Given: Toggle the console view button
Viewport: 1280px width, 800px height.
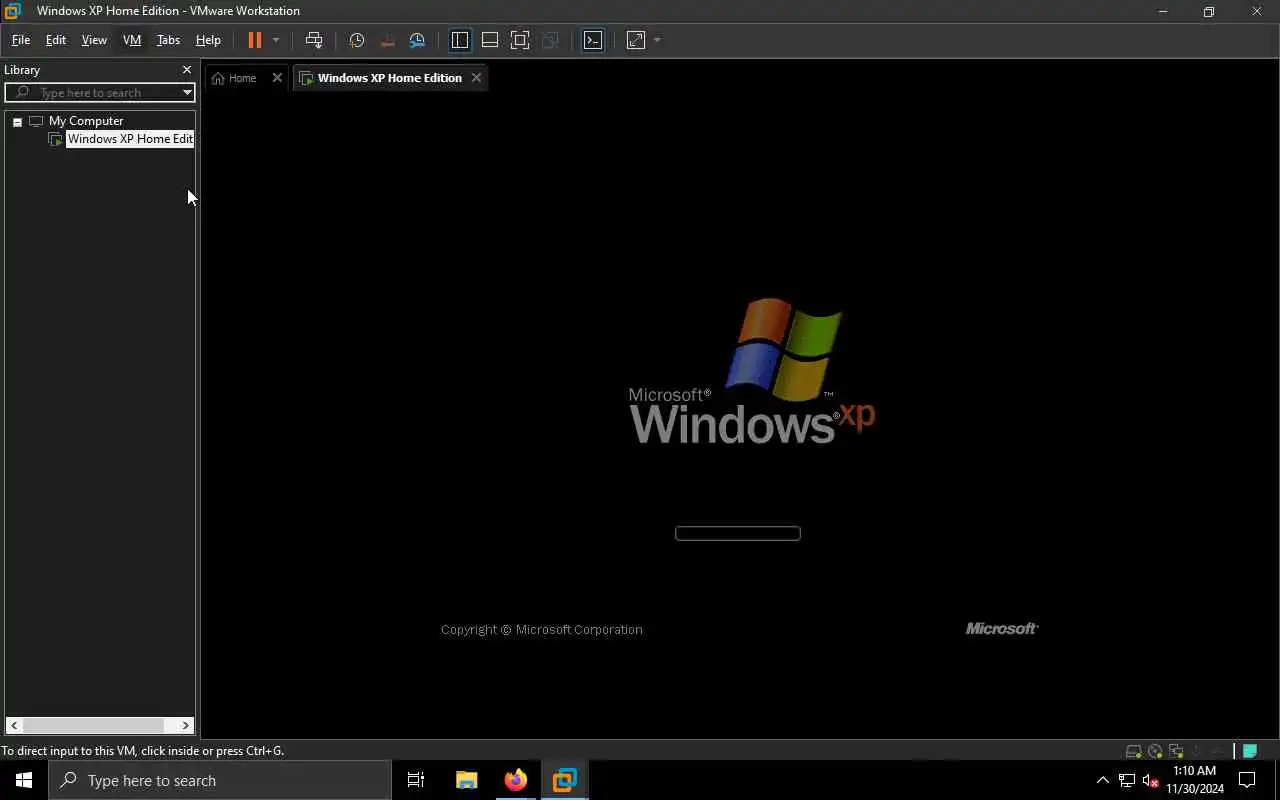Looking at the screenshot, I should click(593, 40).
